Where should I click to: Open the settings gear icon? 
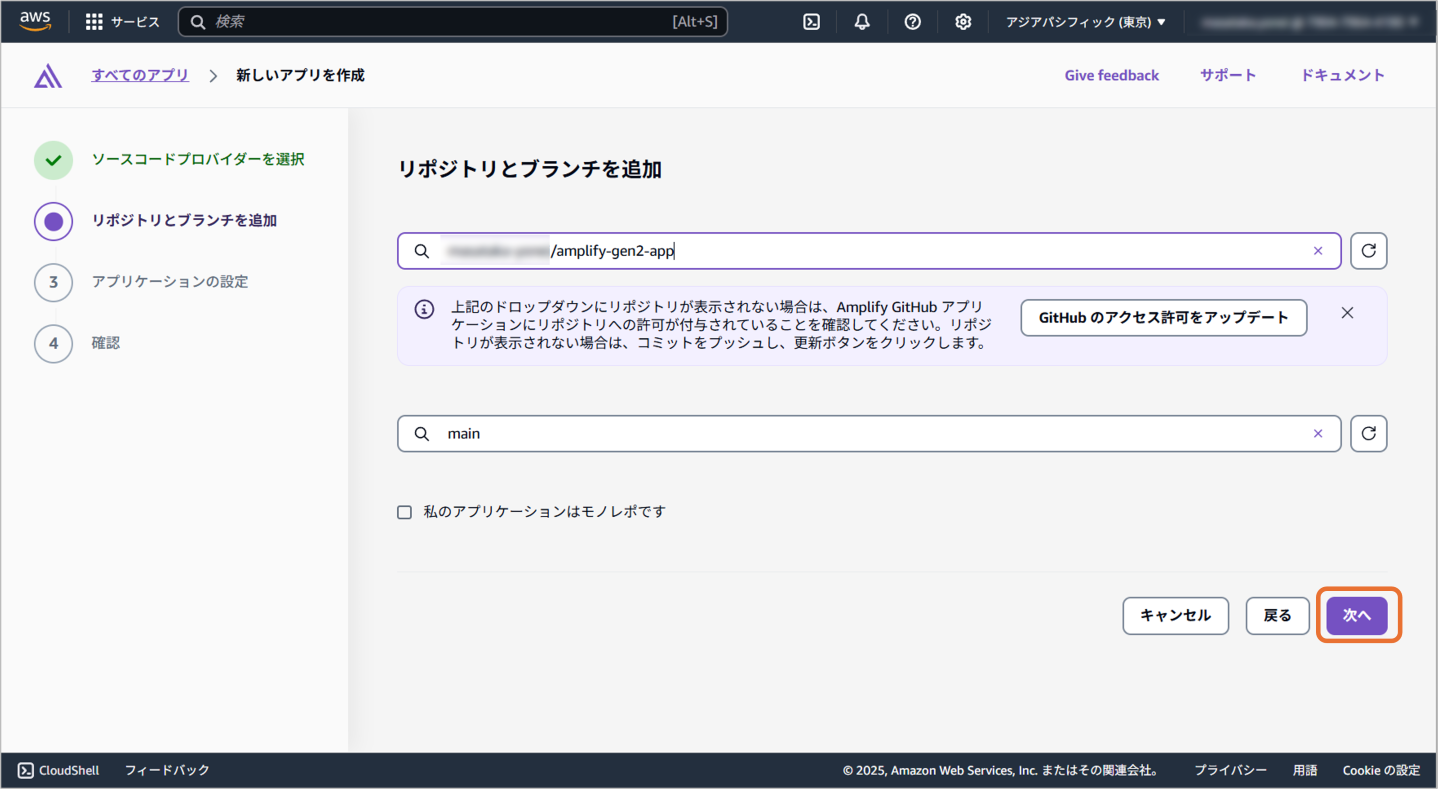tap(963, 22)
